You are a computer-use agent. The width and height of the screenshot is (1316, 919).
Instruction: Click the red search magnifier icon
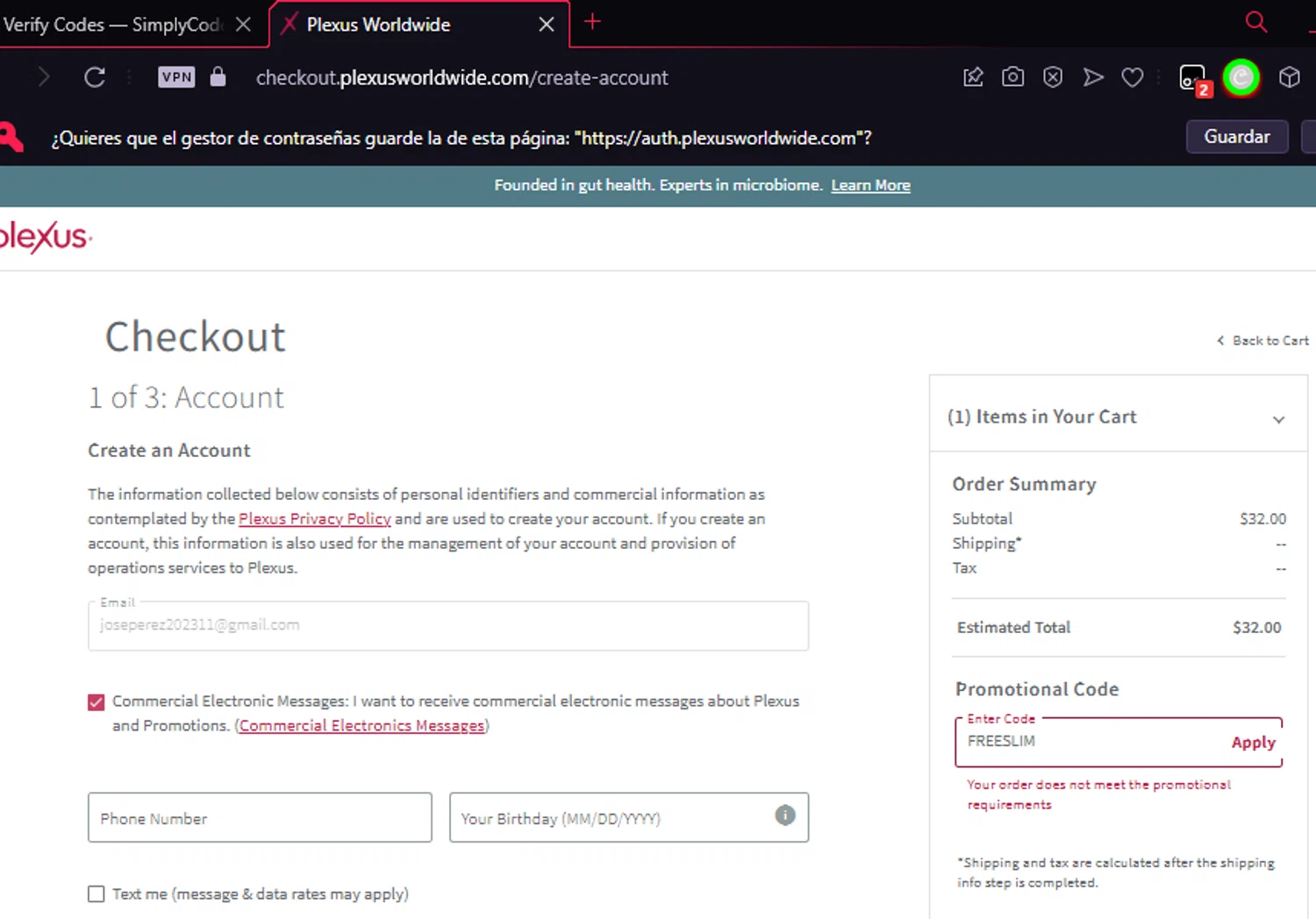tap(1256, 22)
